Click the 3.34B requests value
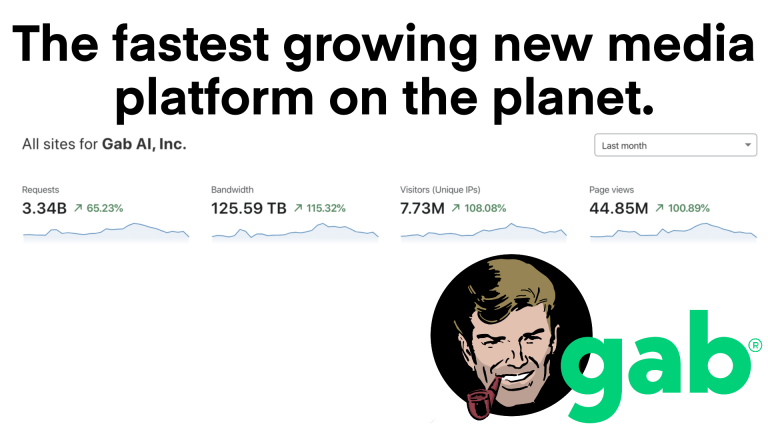The width and height of the screenshot is (768, 432). click(x=45, y=208)
